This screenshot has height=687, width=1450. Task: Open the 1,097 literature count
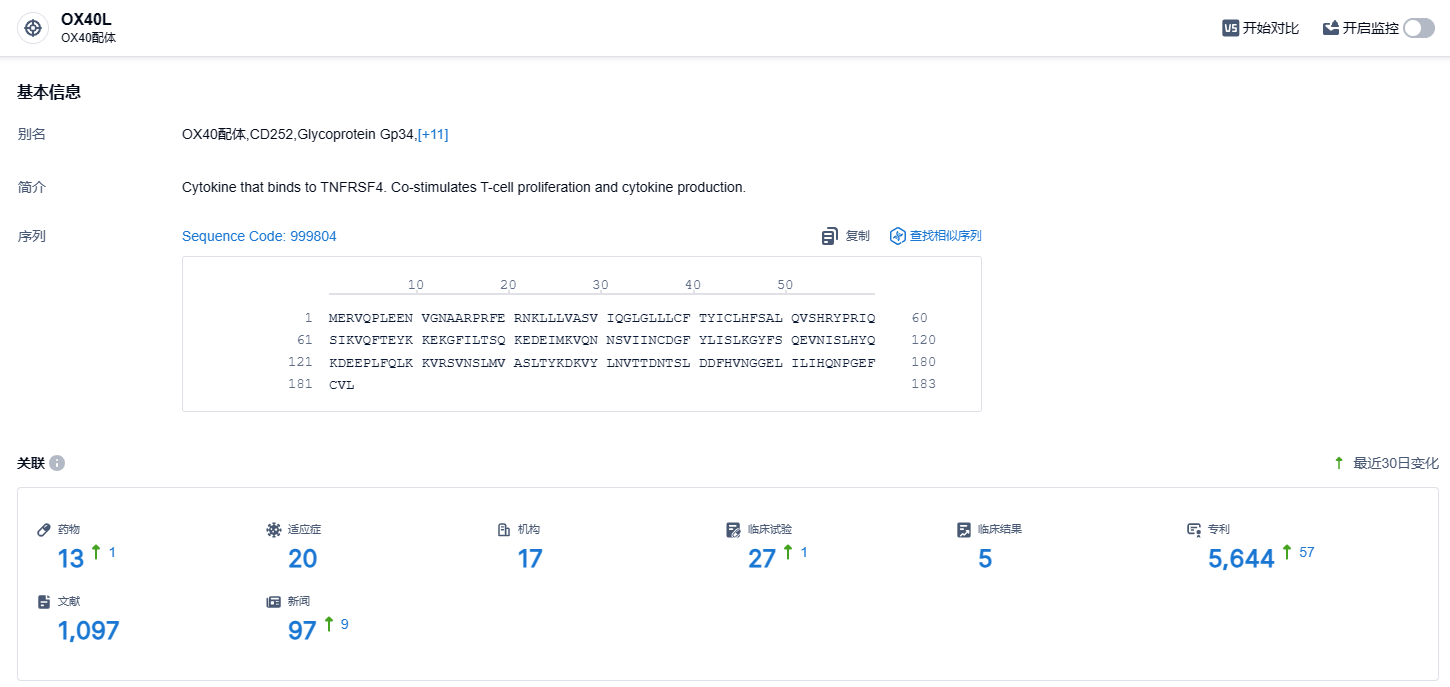coord(88,631)
